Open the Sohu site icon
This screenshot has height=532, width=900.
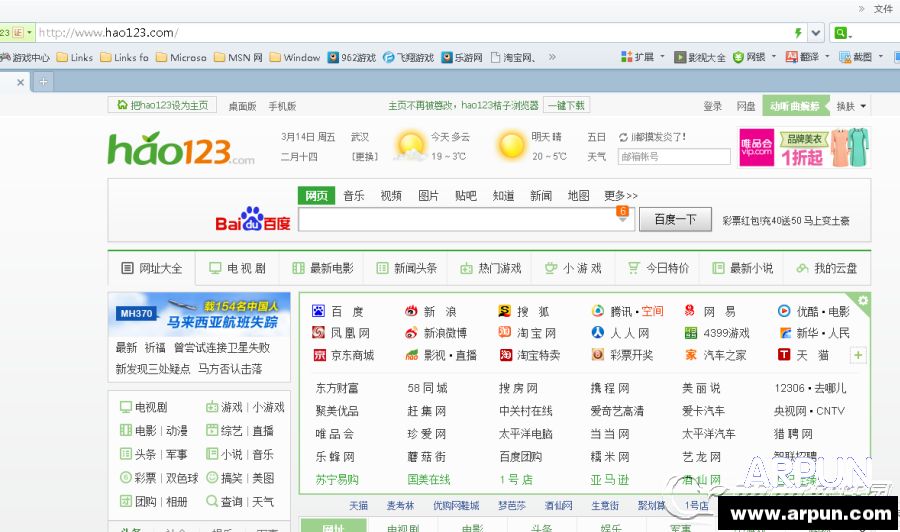coord(504,311)
